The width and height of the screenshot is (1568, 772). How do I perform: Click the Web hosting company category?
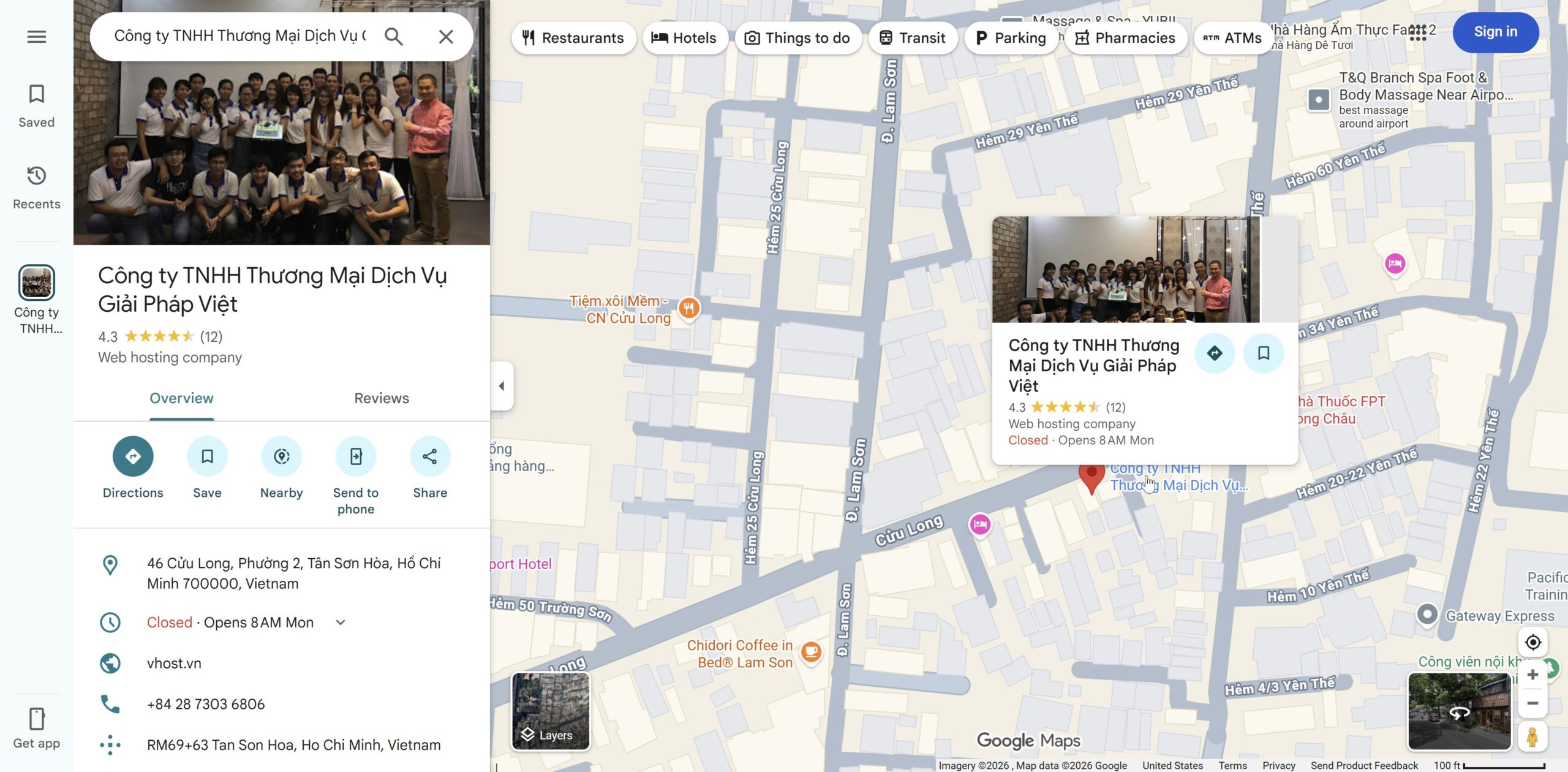click(170, 357)
